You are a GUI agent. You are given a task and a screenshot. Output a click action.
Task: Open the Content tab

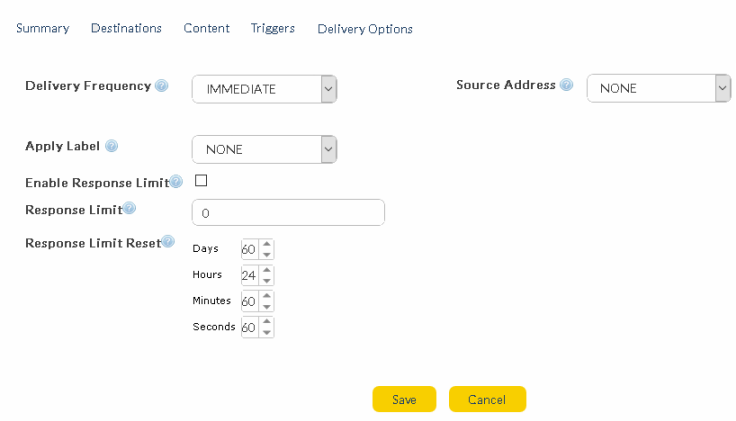206,28
